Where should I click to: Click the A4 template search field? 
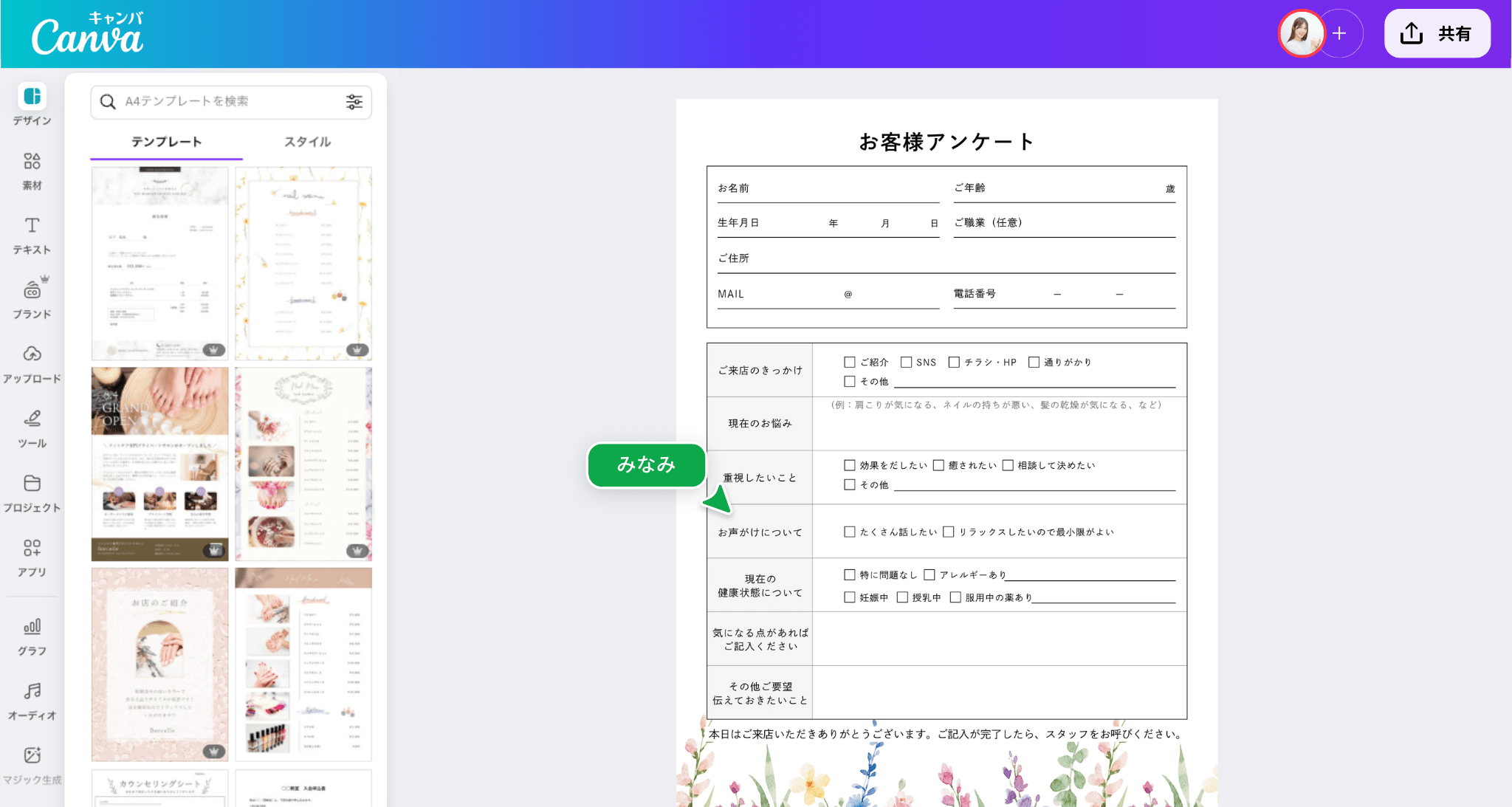coord(221,102)
